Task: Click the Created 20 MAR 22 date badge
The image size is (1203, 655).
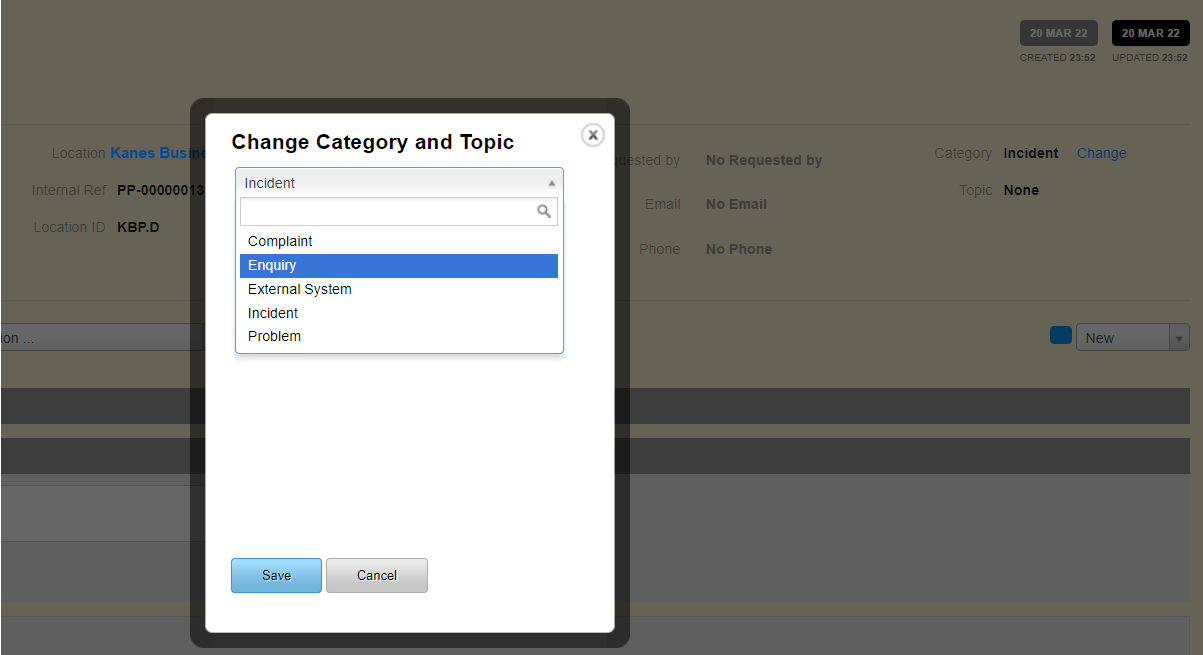Action: [1058, 33]
